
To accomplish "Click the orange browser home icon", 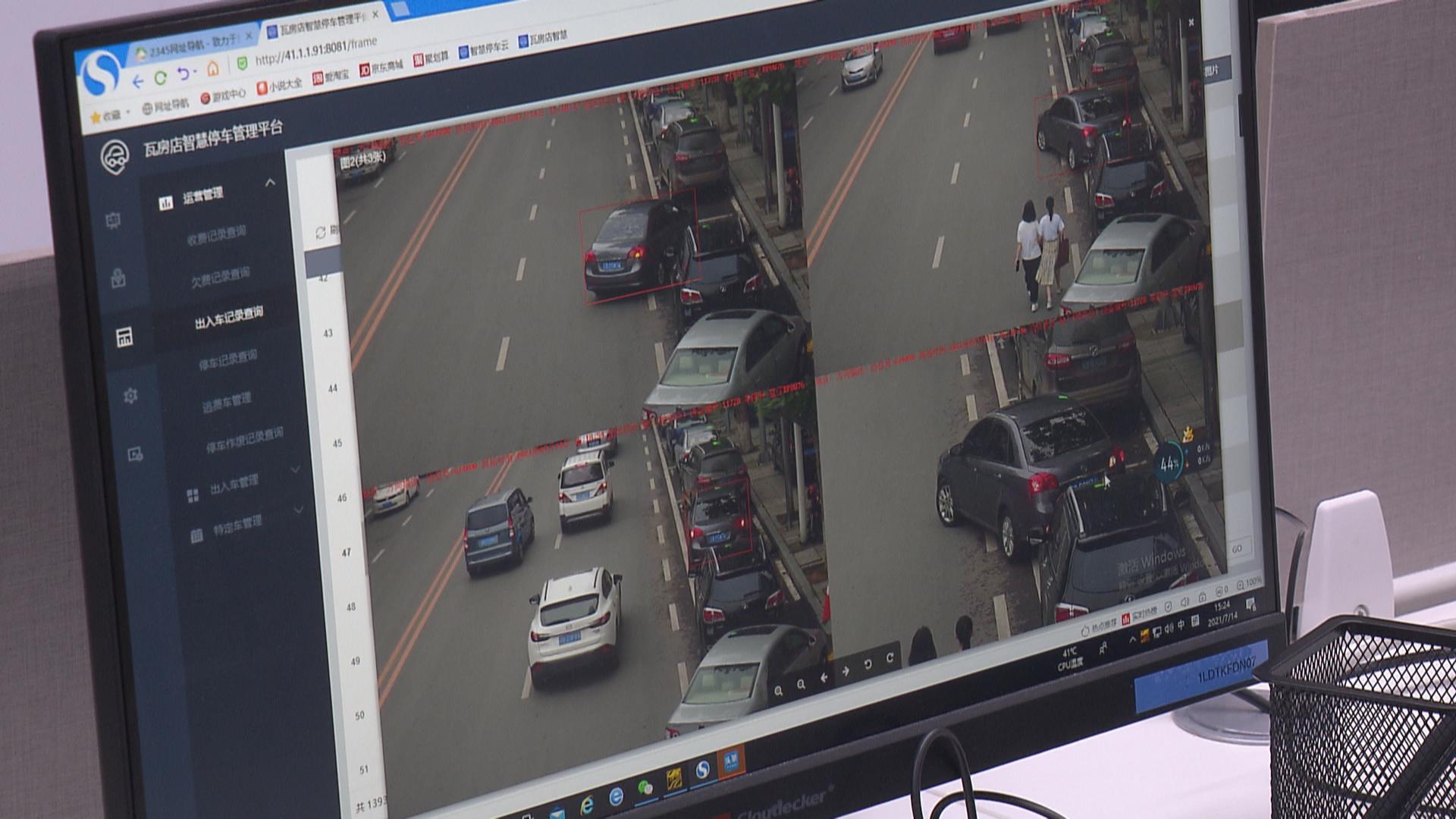I will pyautogui.click(x=213, y=69).
